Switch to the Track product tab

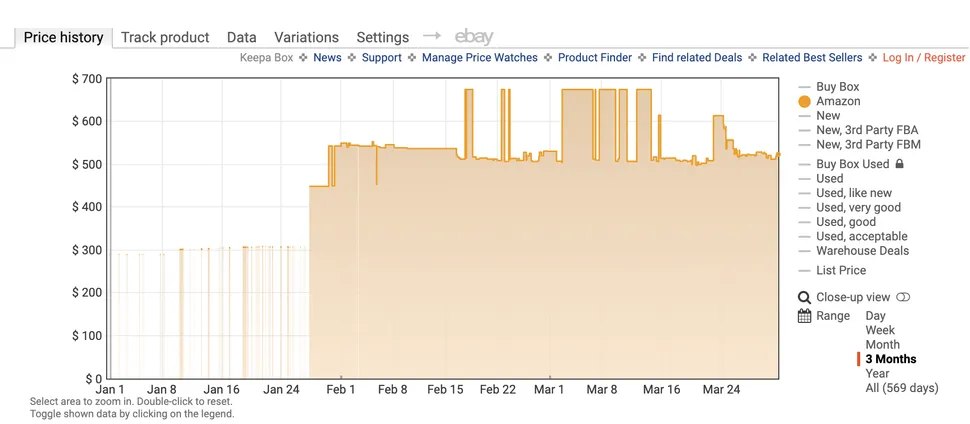click(165, 37)
